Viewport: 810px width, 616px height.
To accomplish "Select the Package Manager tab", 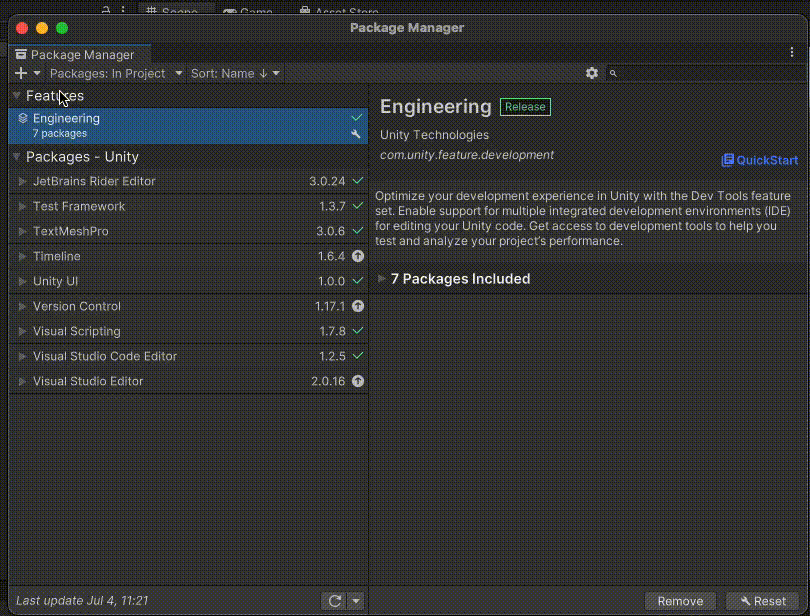I will tap(78, 54).
